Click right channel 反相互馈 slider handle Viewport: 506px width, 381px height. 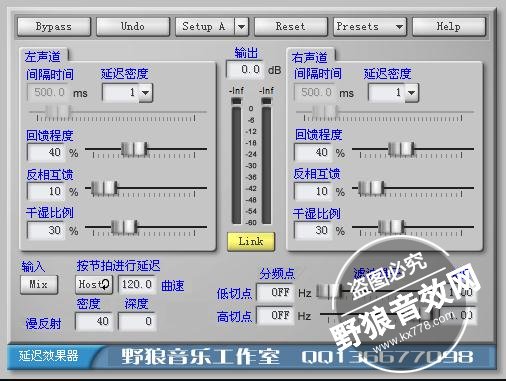[371, 188]
